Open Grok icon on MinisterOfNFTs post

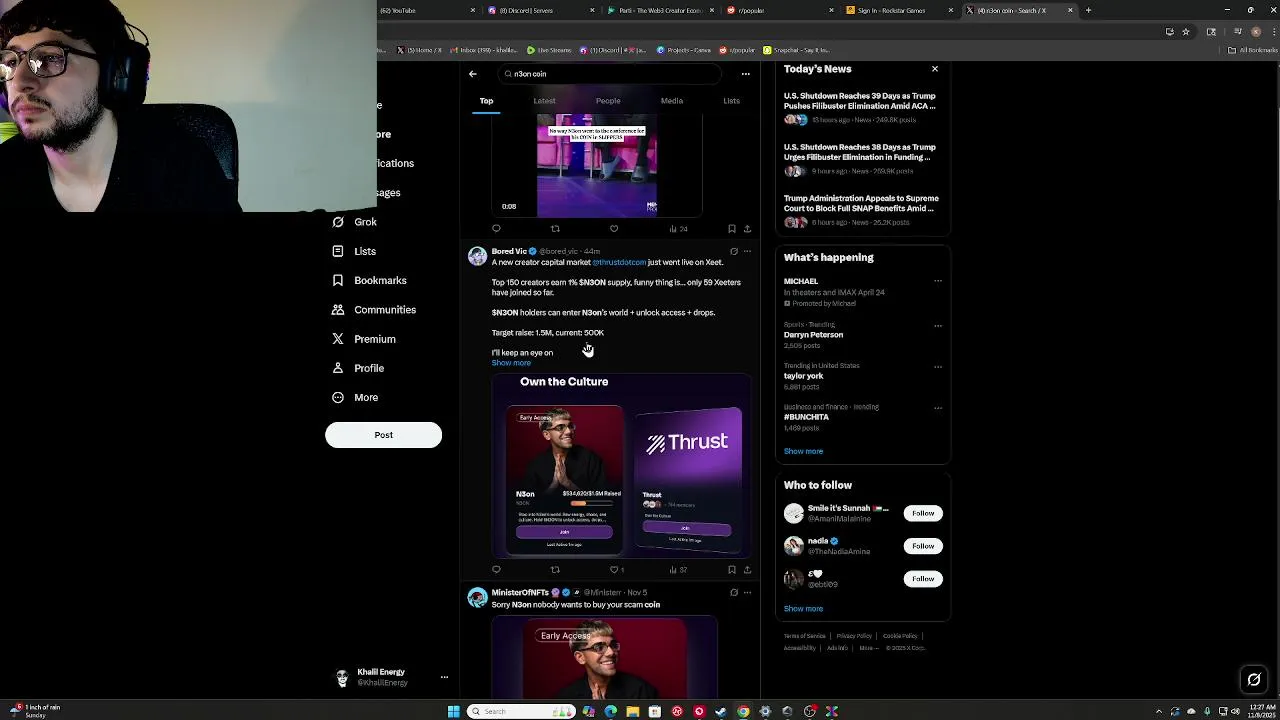pos(734,593)
